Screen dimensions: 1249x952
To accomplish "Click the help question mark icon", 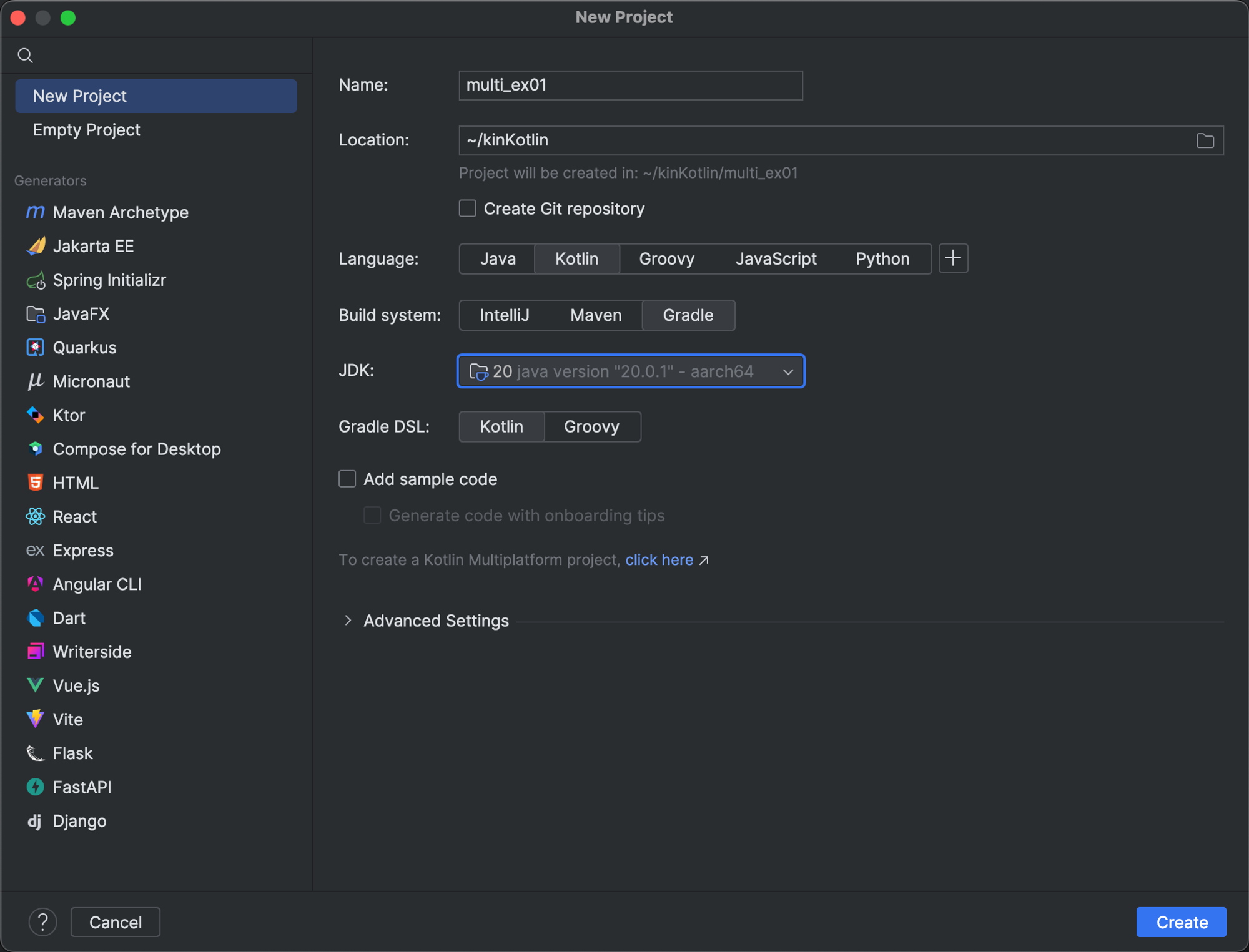I will [42, 922].
